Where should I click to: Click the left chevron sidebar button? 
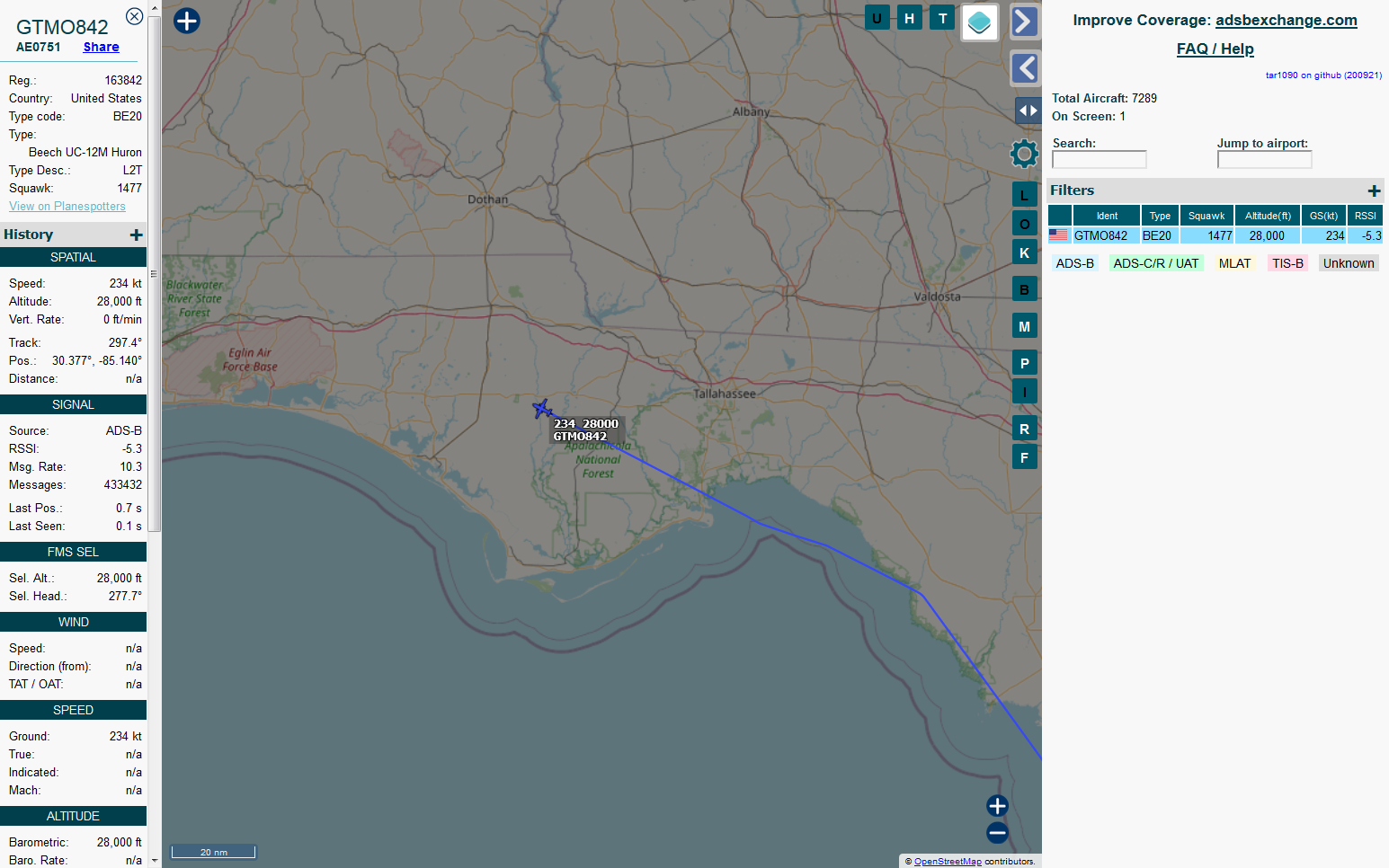tap(1025, 68)
